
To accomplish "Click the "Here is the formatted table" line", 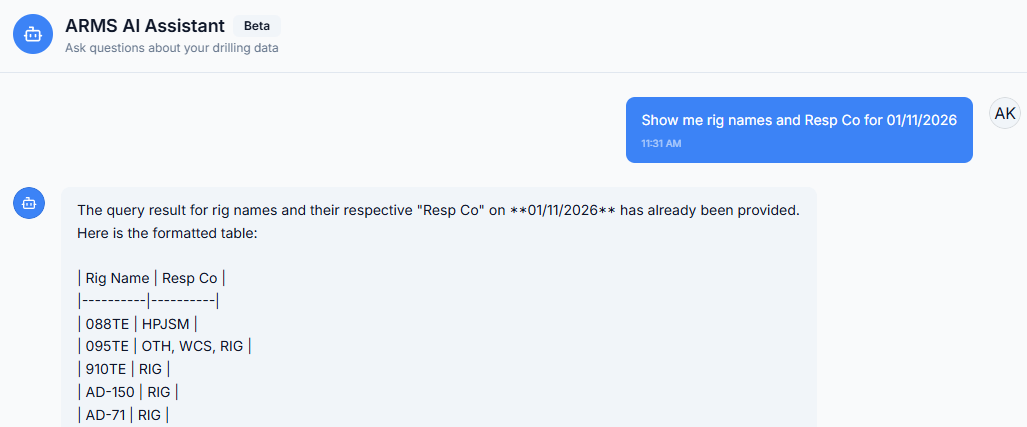I will [167, 233].
